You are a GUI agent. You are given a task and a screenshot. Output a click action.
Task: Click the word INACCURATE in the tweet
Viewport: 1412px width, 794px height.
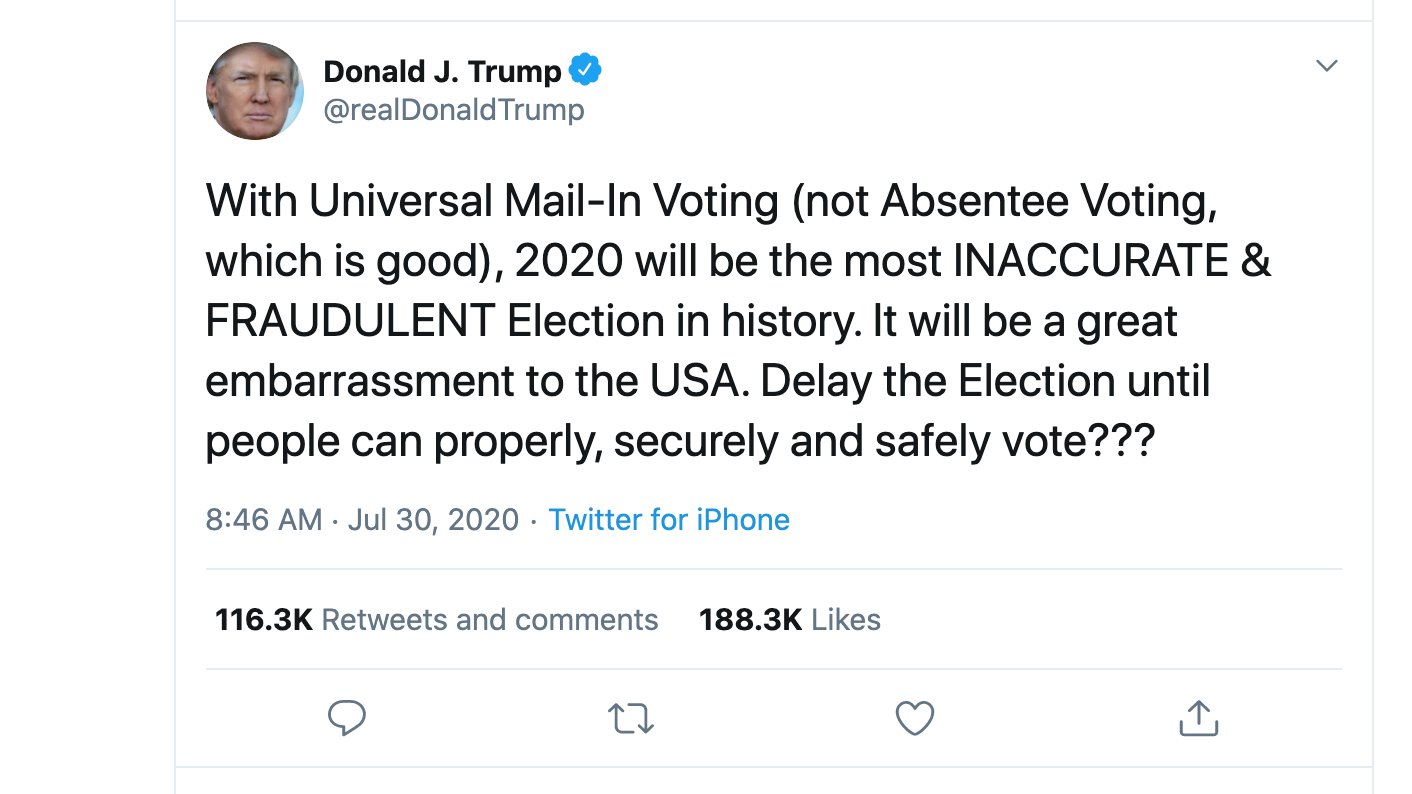[x=1090, y=261]
